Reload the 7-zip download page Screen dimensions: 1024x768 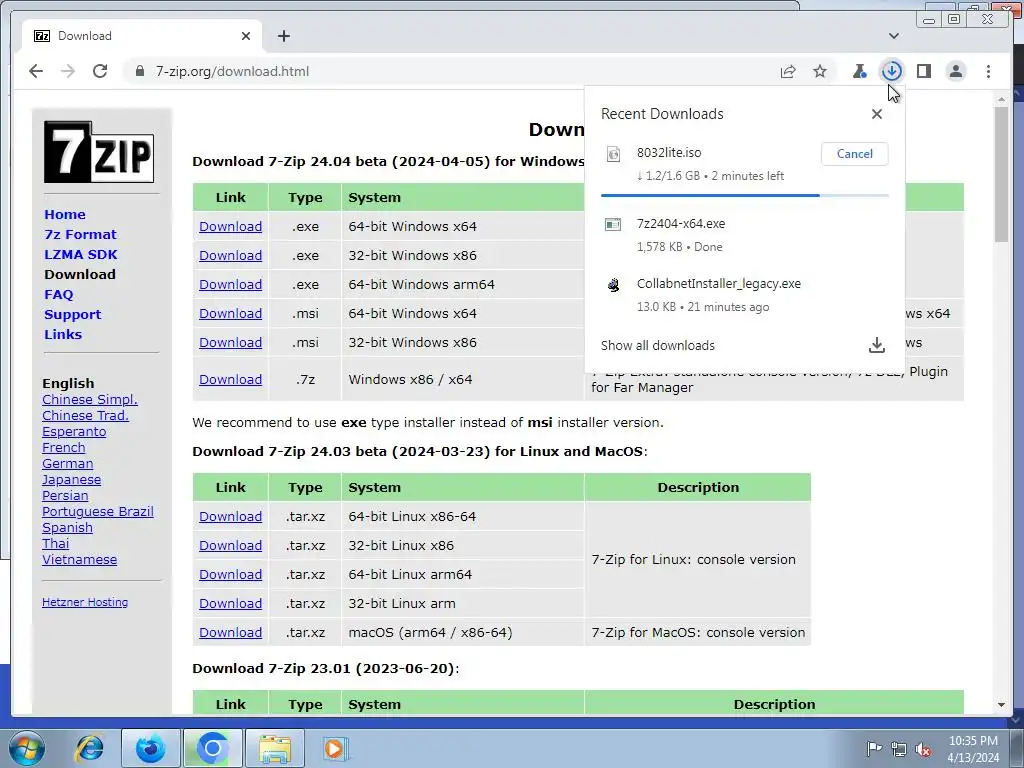click(100, 71)
